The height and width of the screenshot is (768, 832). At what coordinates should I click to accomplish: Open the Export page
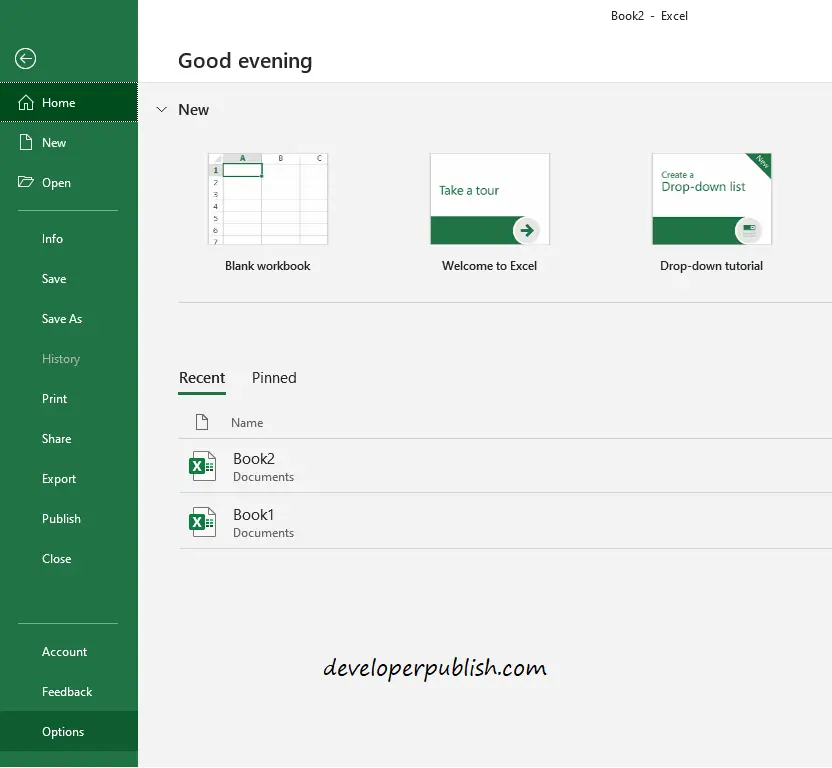pyautogui.click(x=69, y=479)
